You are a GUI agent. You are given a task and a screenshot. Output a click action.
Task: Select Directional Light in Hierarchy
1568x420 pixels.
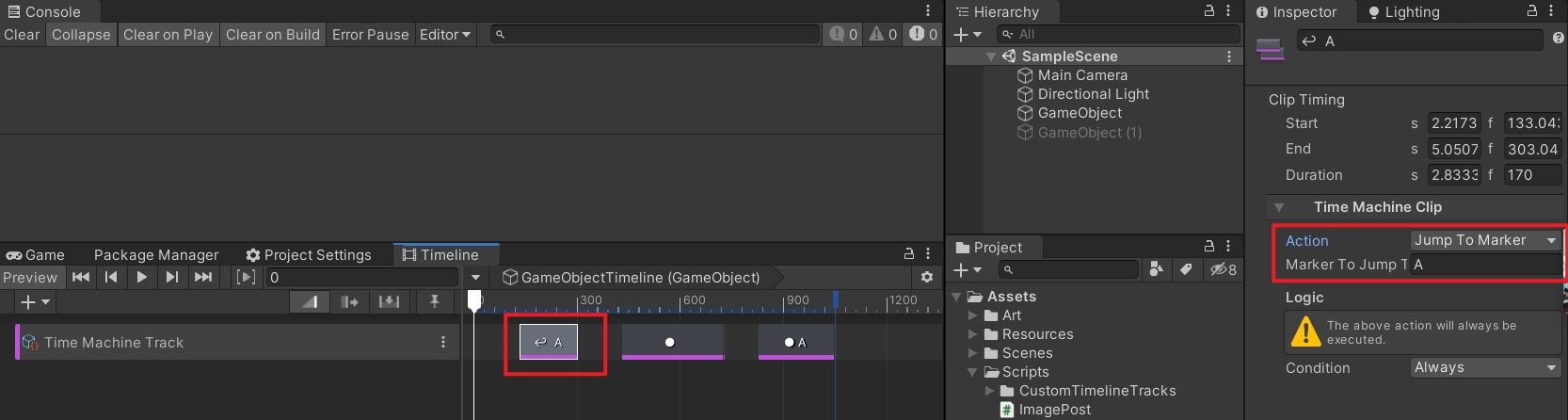click(x=1094, y=94)
